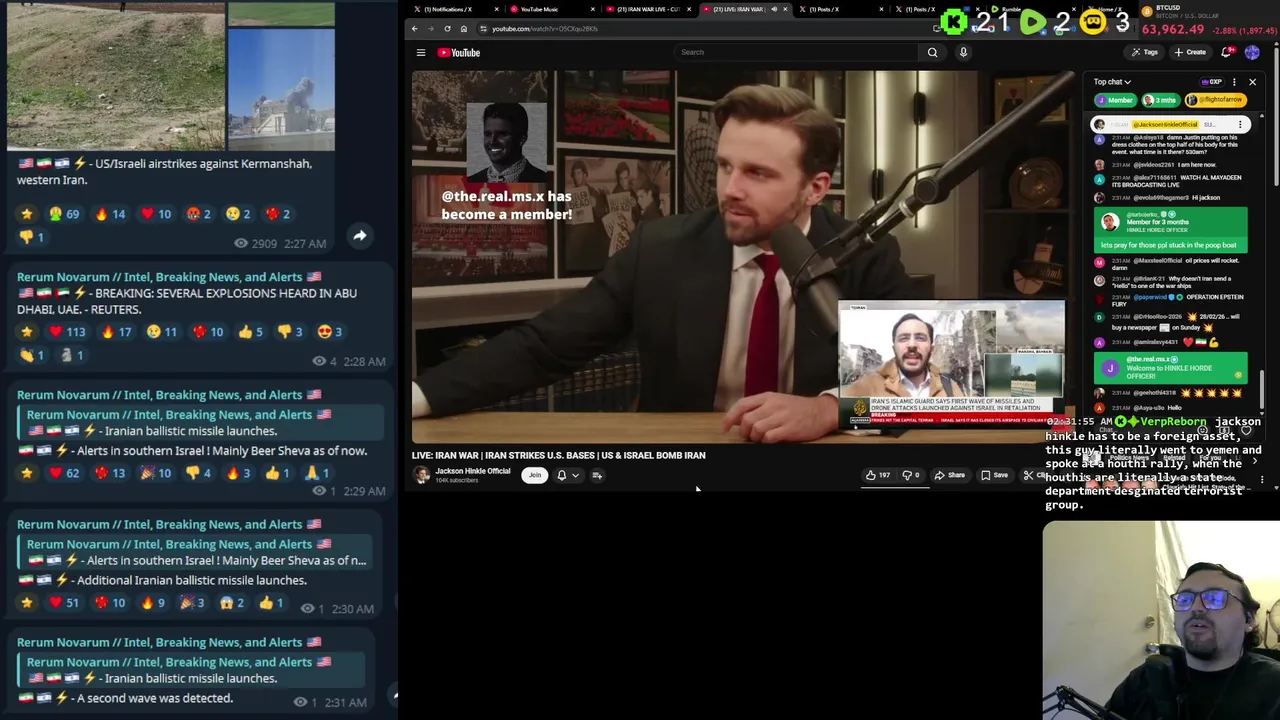This screenshot has height=720, width=1280.
Task: Click the Join channel button
Action: click(535, 475)
